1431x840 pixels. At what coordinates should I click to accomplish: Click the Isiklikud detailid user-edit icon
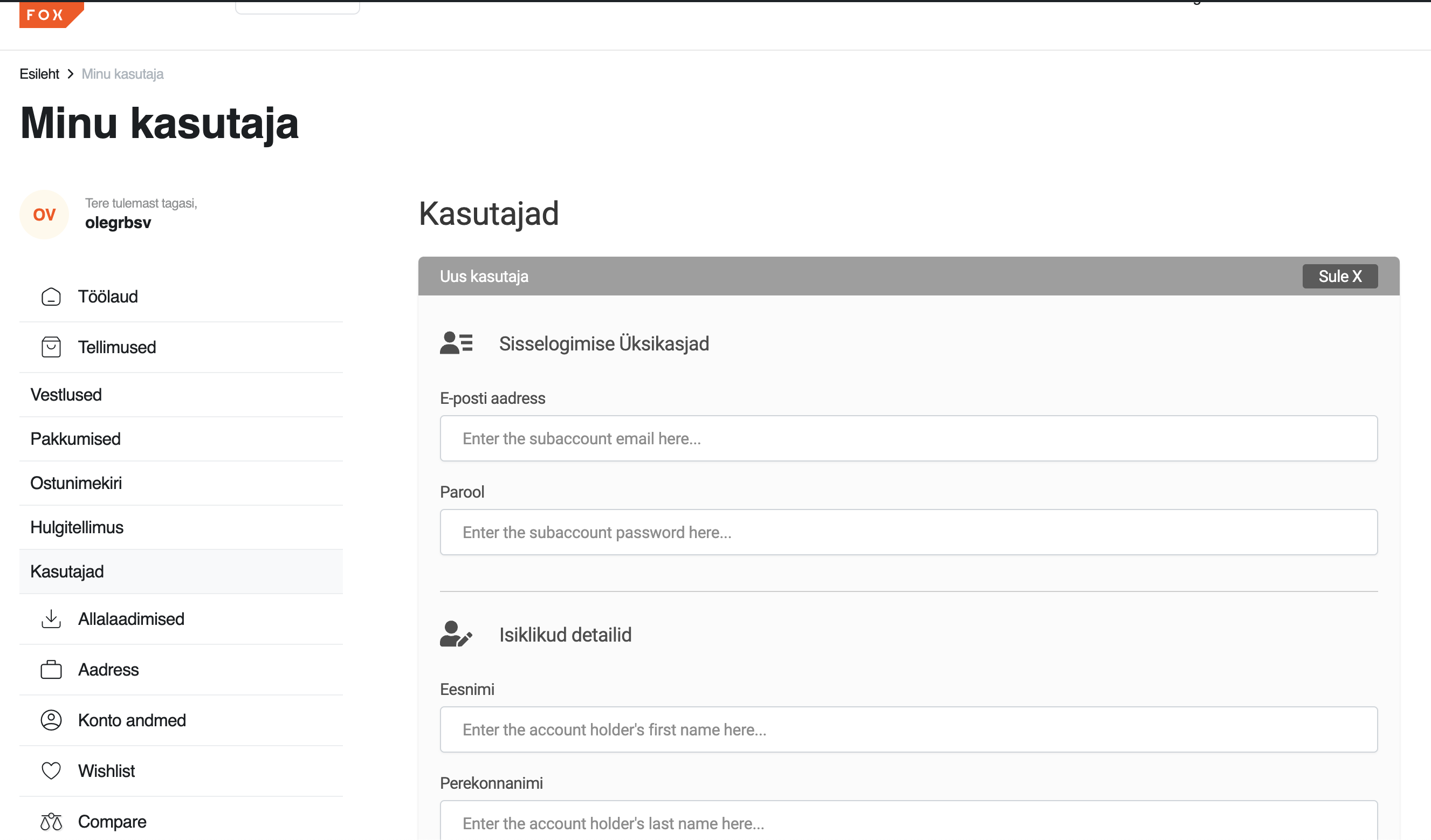[456, 634]
